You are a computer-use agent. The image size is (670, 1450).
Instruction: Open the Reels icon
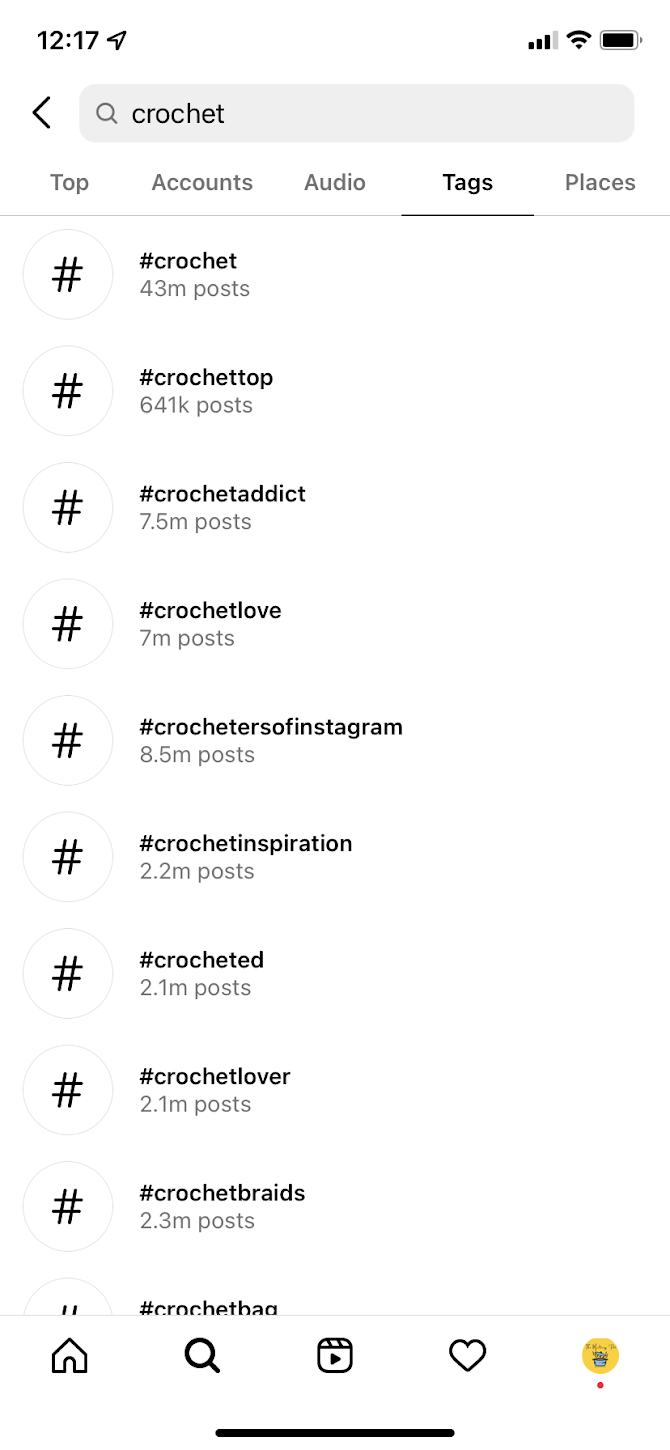(335, 1355)
